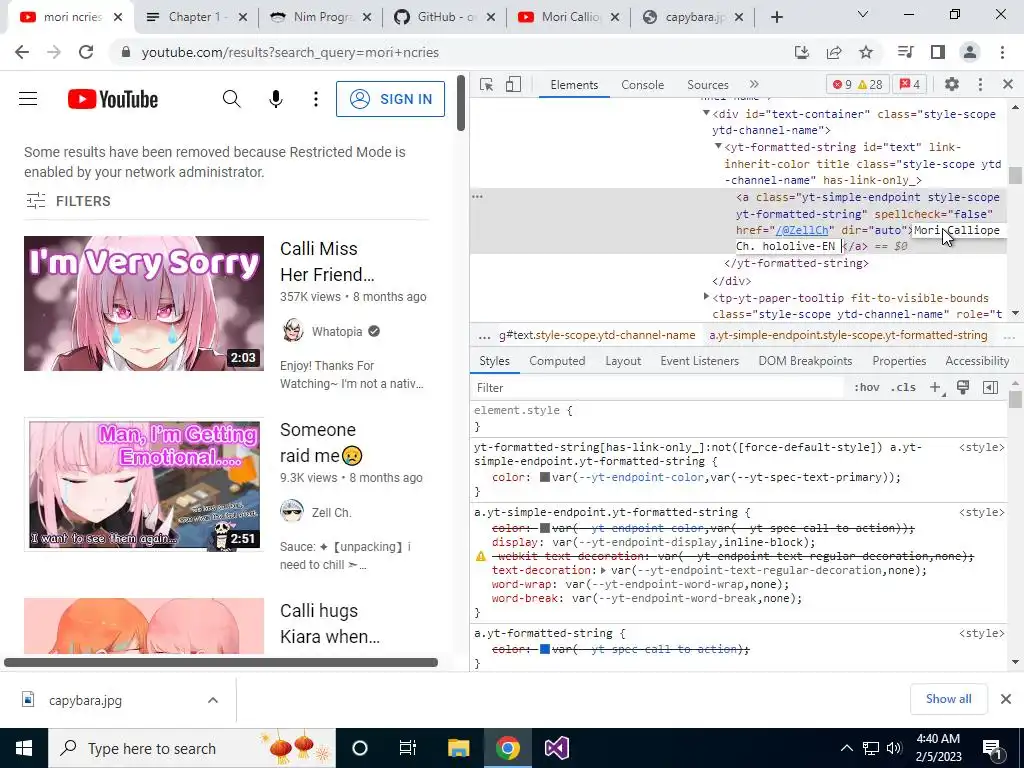Screen dimensions: 1024x768
Task: Open struck-through gray color swatch
Action: [545, 528]
